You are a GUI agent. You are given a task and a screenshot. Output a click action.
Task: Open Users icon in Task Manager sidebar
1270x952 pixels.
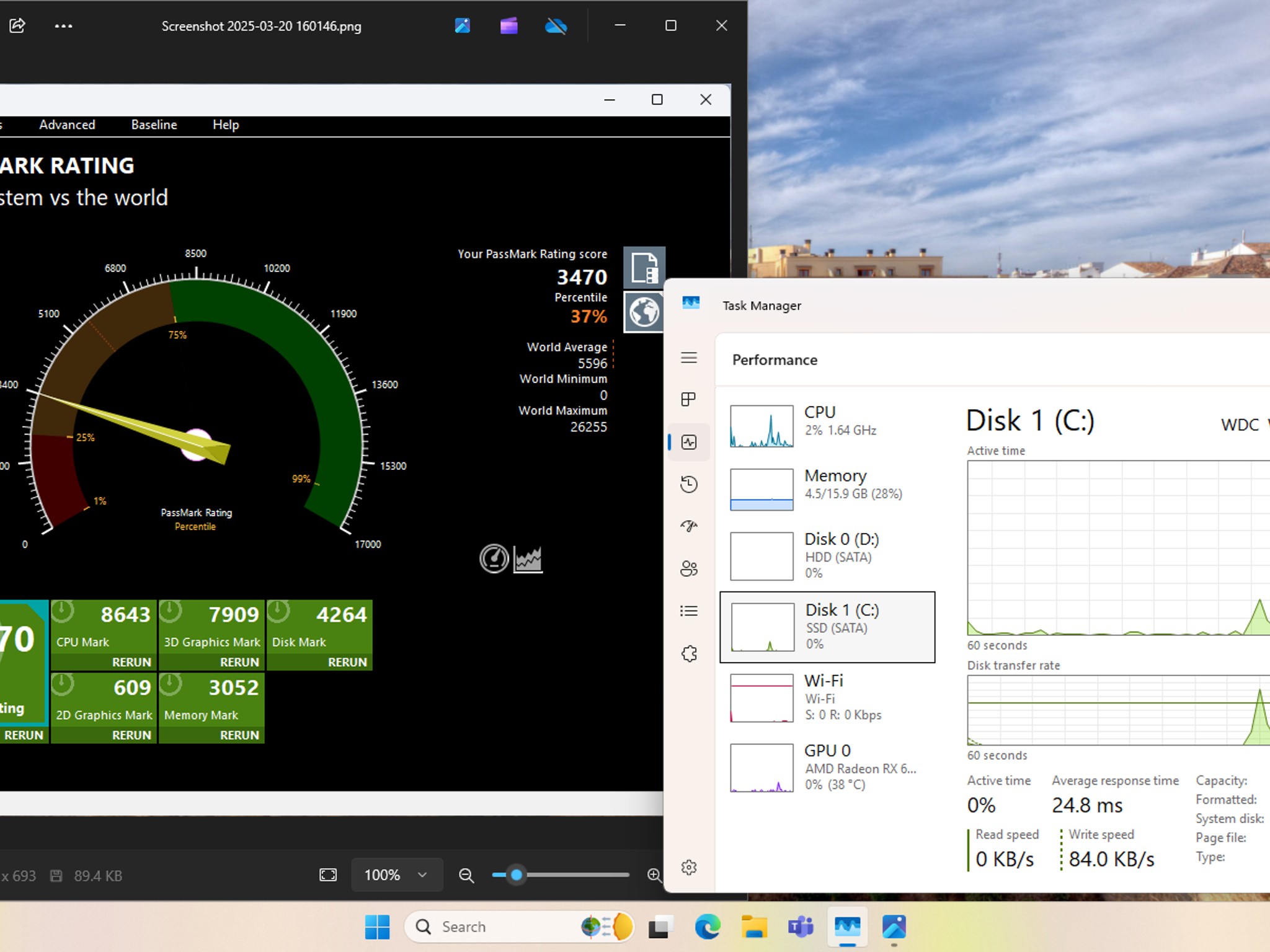point(689,568)
